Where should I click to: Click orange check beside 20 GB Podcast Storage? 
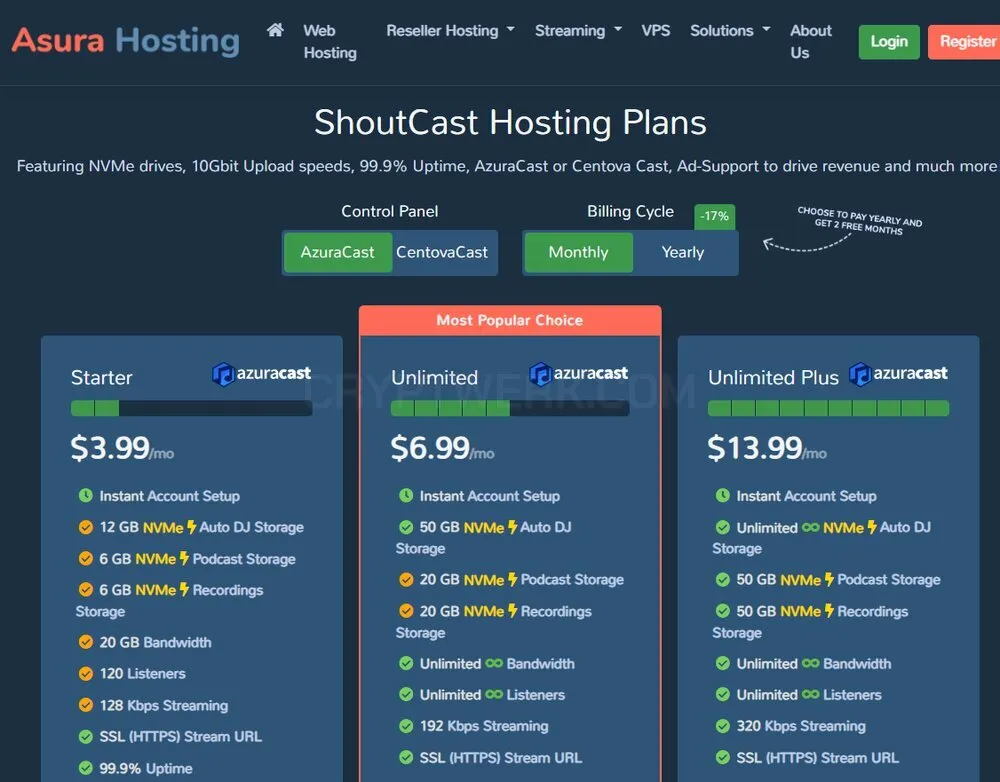coord(406,580)
